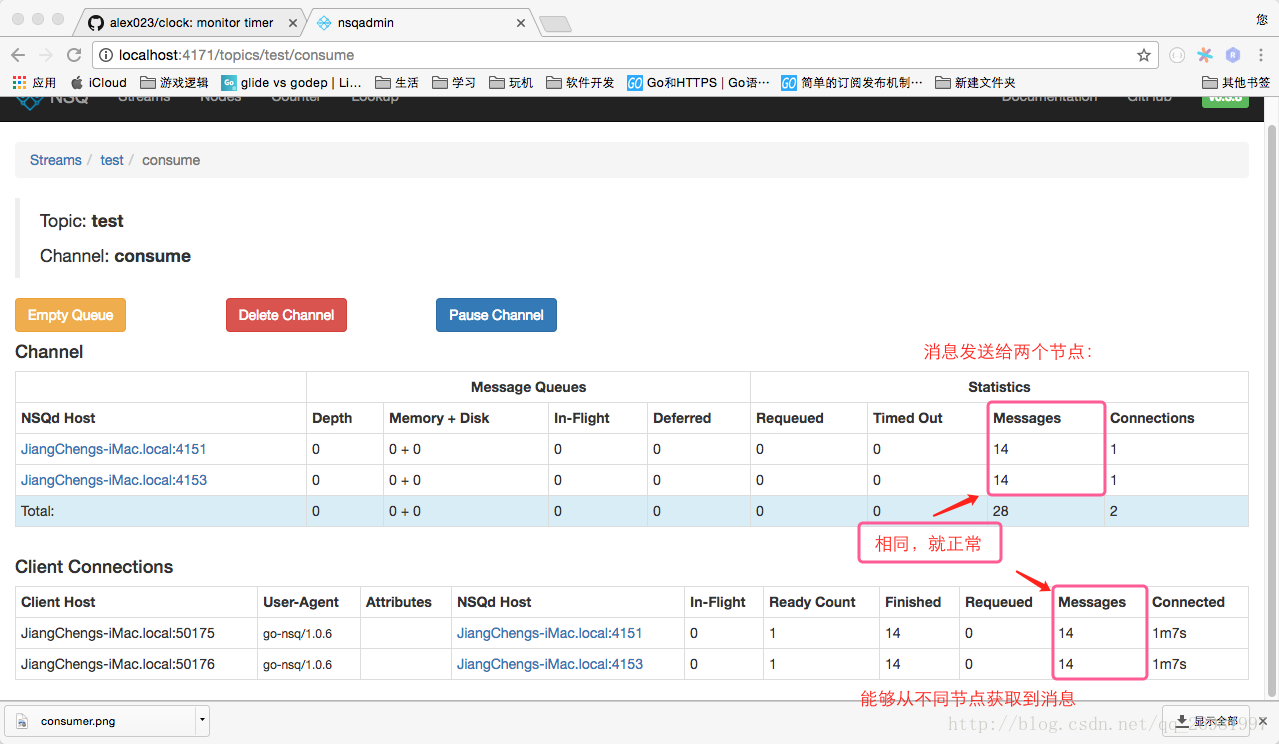Open the iCloud bookmark
Viewport: 1279px width, 744px height.
click(98, 83)
